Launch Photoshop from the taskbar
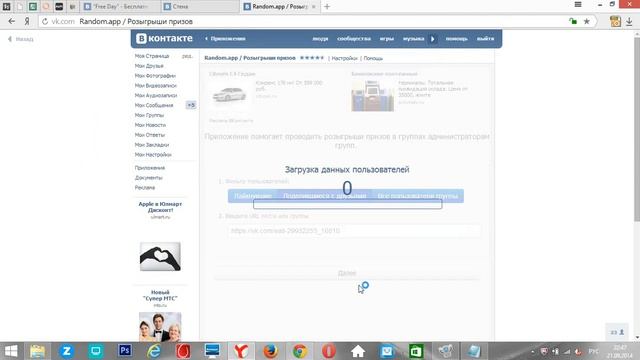 coord(125,351)
